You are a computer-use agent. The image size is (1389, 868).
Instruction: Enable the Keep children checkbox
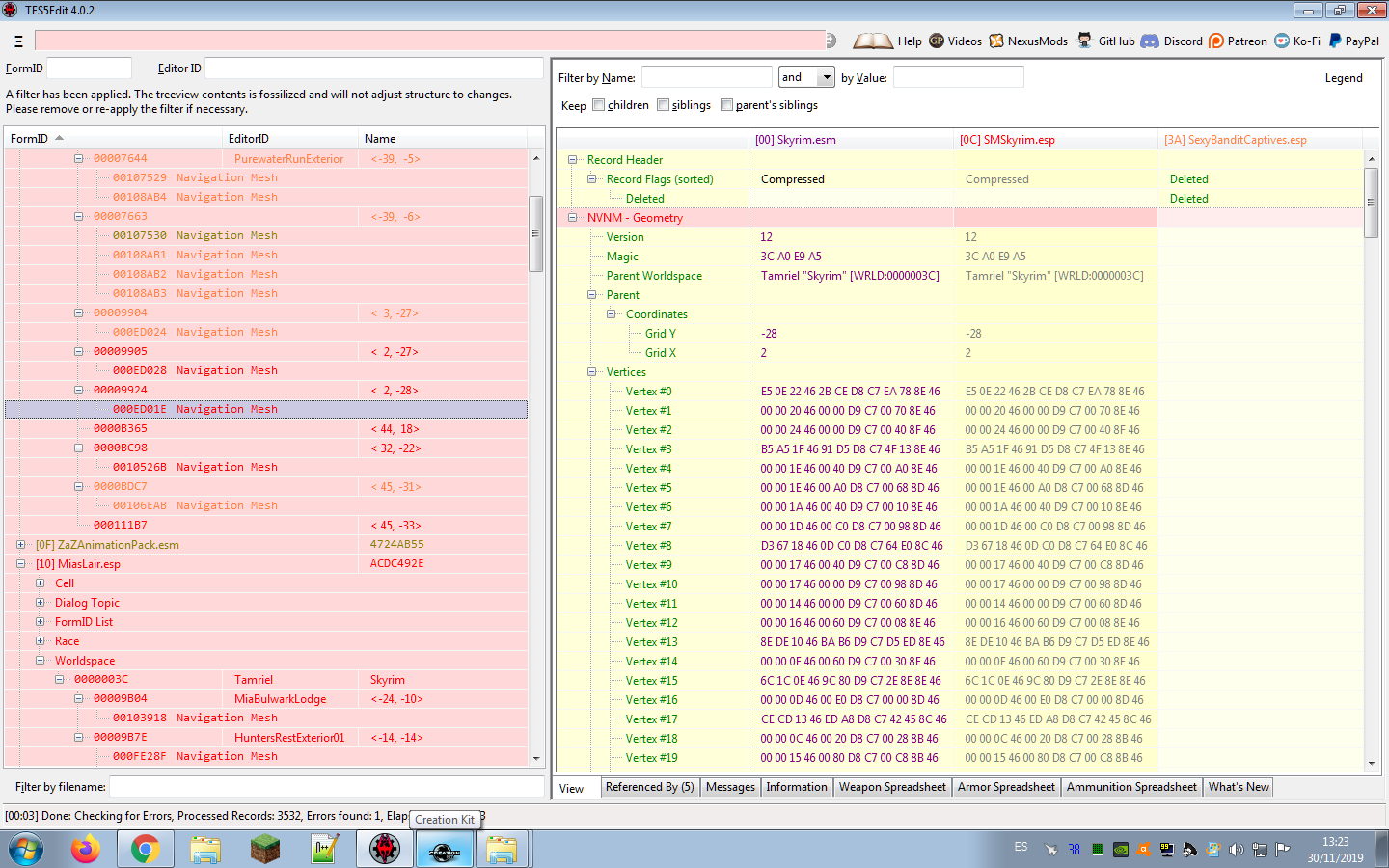click(598, 105)
